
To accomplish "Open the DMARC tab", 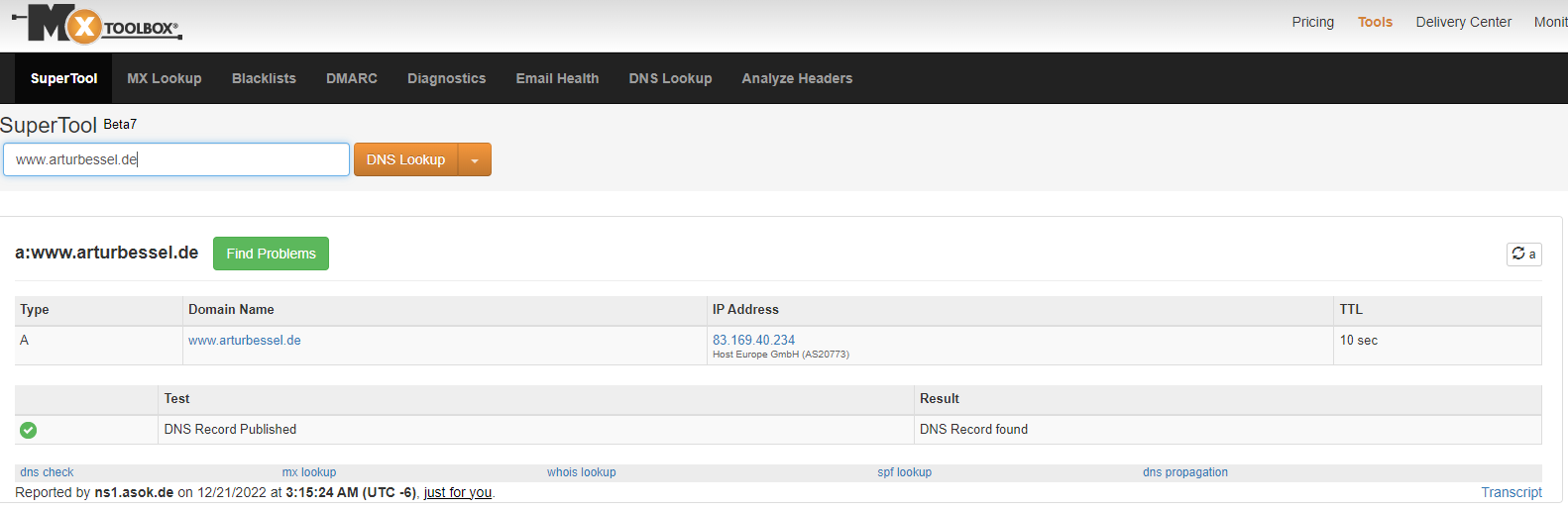I will point(352,78).
